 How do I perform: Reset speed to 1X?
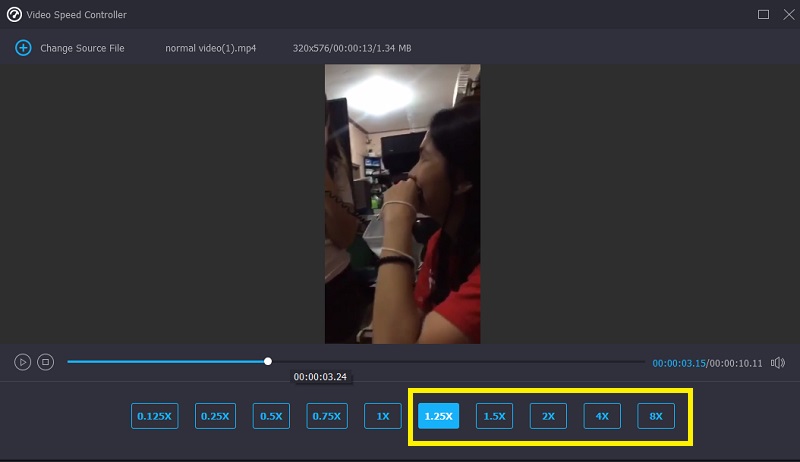[x=382, y=416]
